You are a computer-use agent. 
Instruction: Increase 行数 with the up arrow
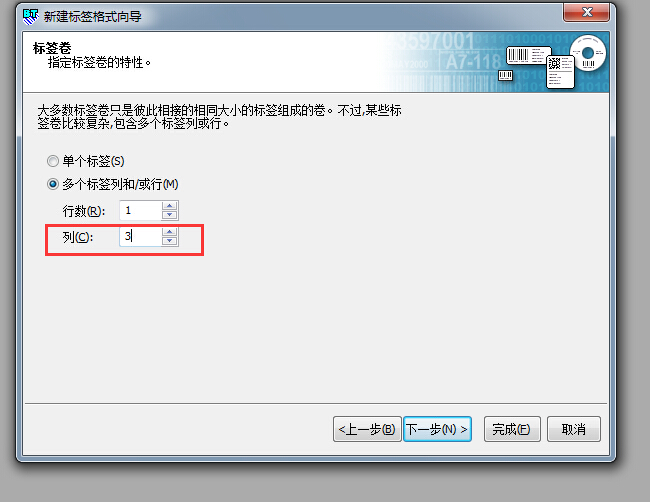pos(170,206)
